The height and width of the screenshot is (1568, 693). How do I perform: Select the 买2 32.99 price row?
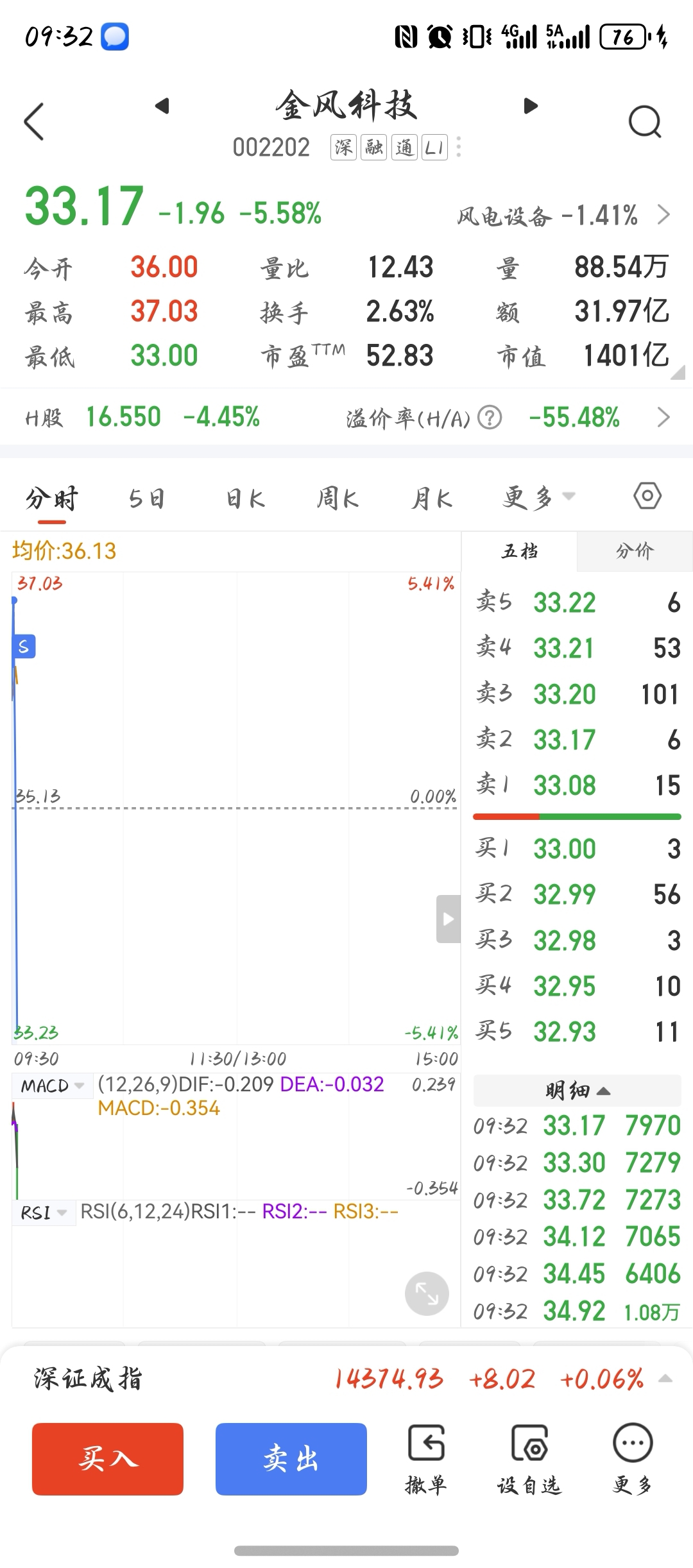tap(577, 894)
